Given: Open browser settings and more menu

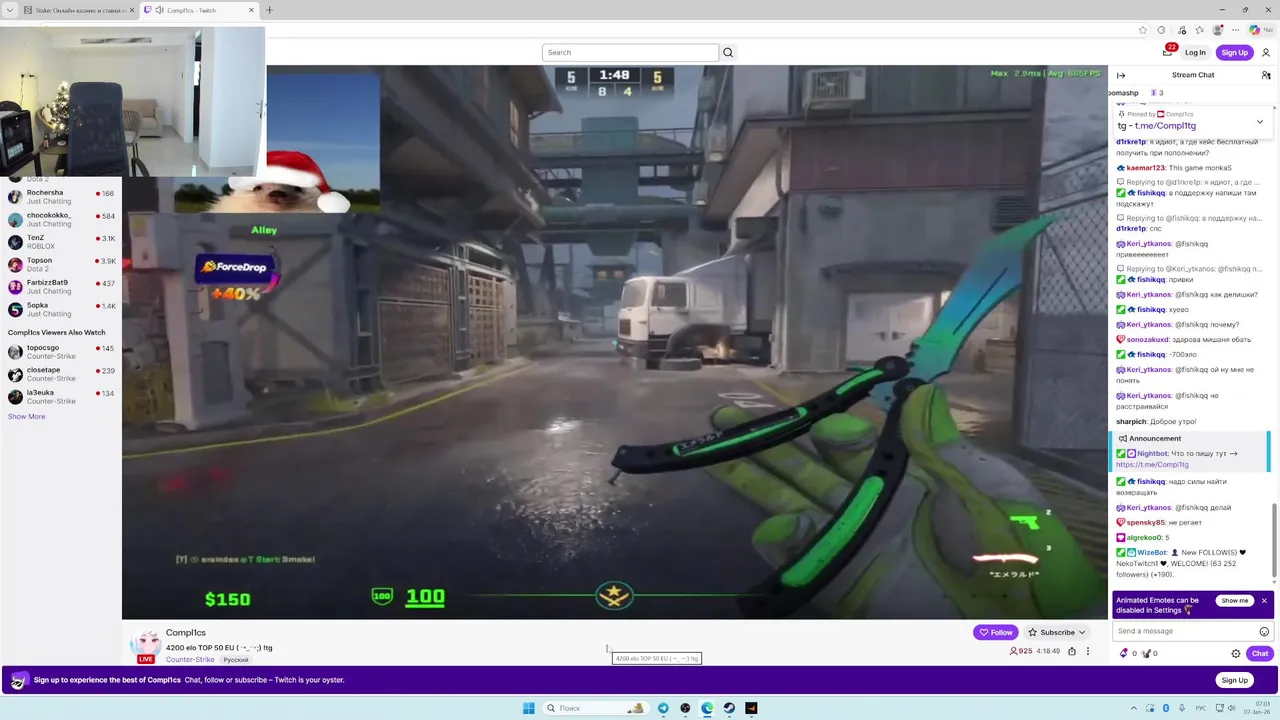Looking at the screenshot, I should click(1236, 30).
